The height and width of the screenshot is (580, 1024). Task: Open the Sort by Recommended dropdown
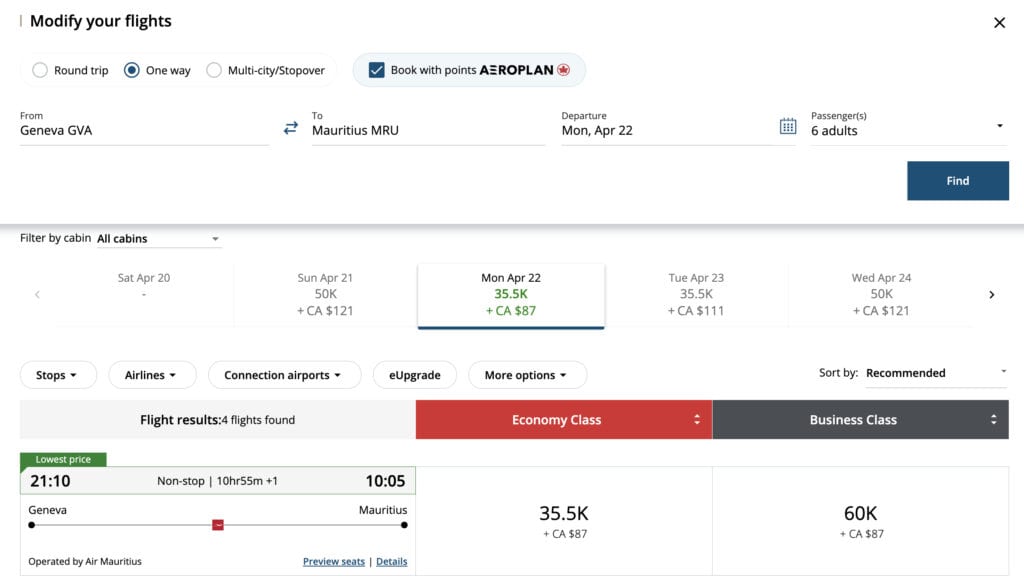pos(934,372)
